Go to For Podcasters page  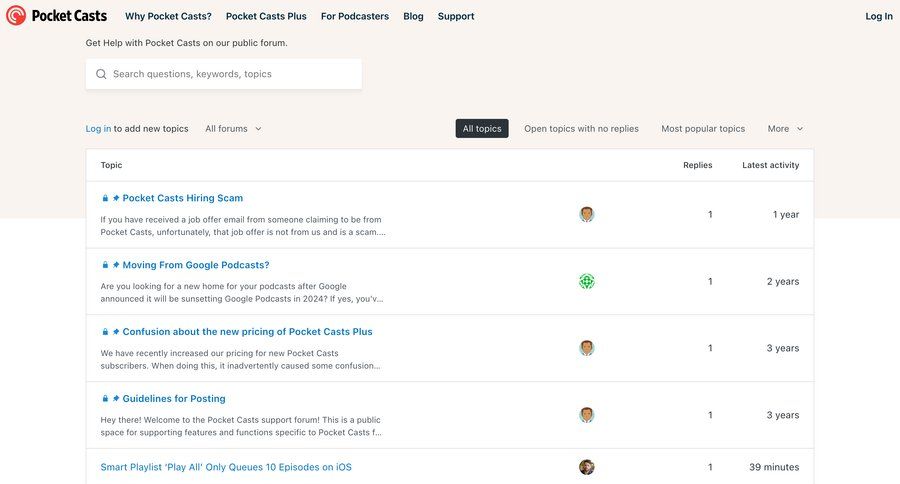click(x=355, y=16)
